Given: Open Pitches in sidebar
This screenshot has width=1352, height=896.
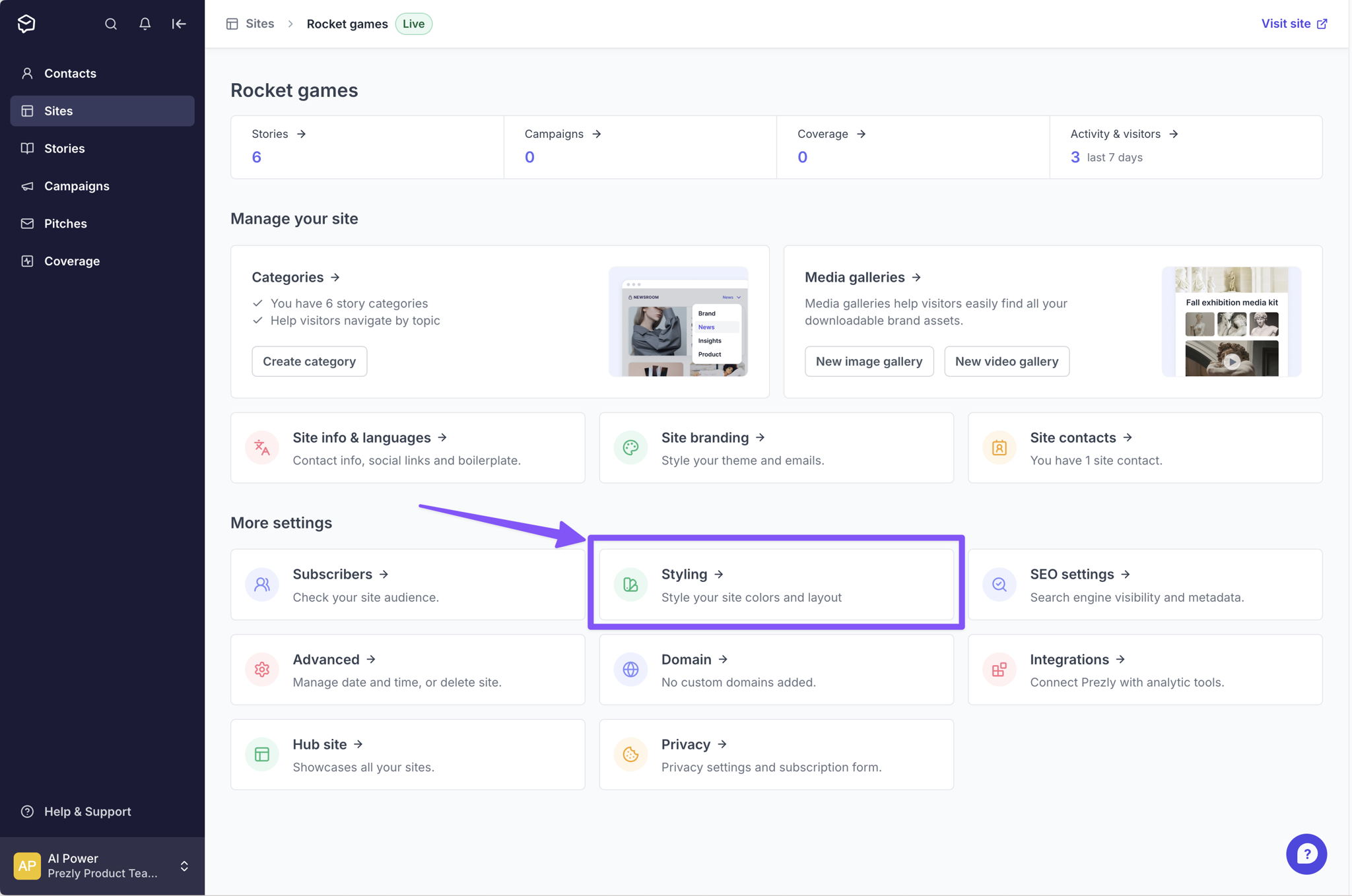Looking at the screenshot, I should pyautogui.click(x=102, y=224).
